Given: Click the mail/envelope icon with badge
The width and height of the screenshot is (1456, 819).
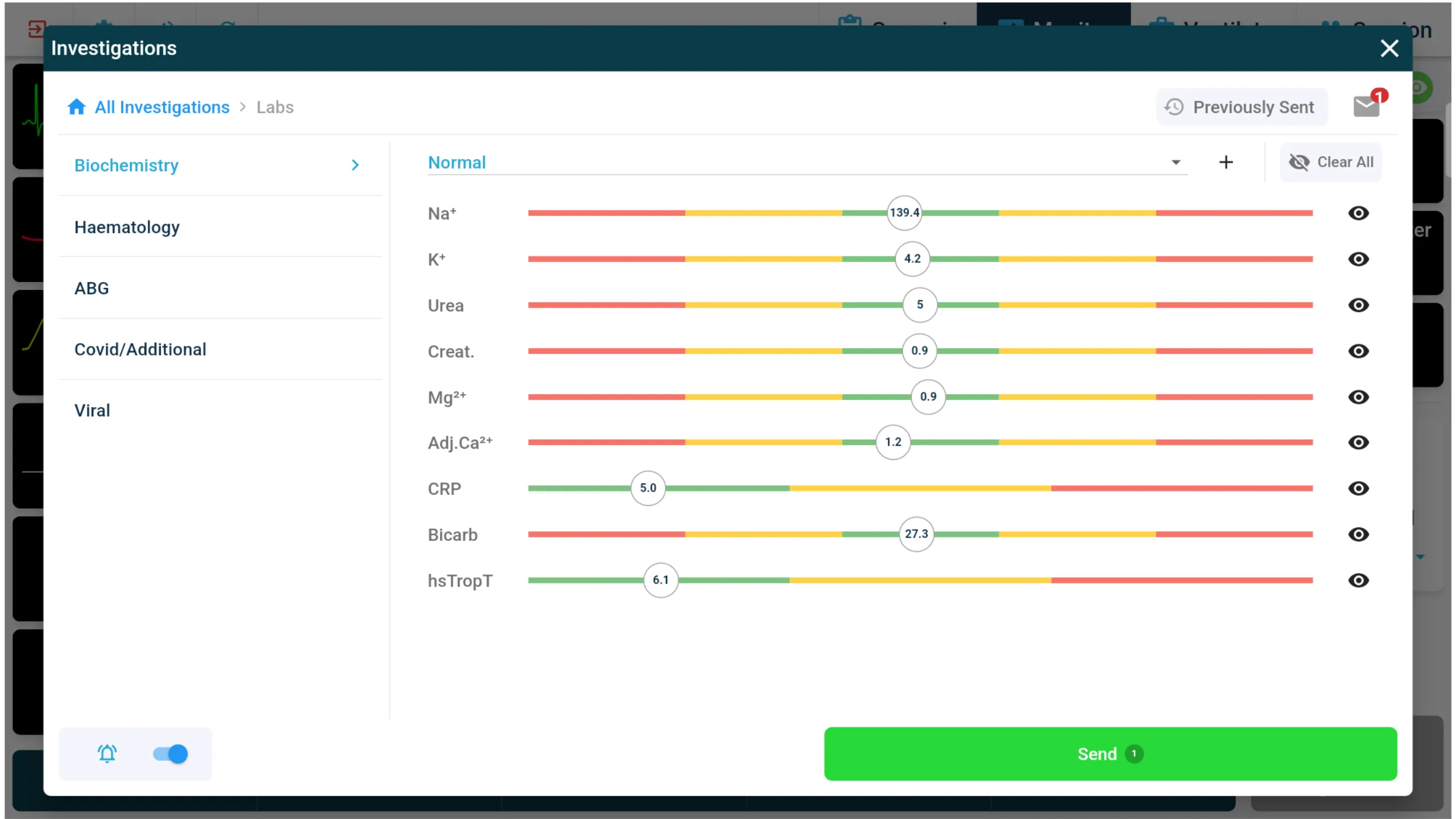Looking at the screenshot, I should coord(1366,107).
